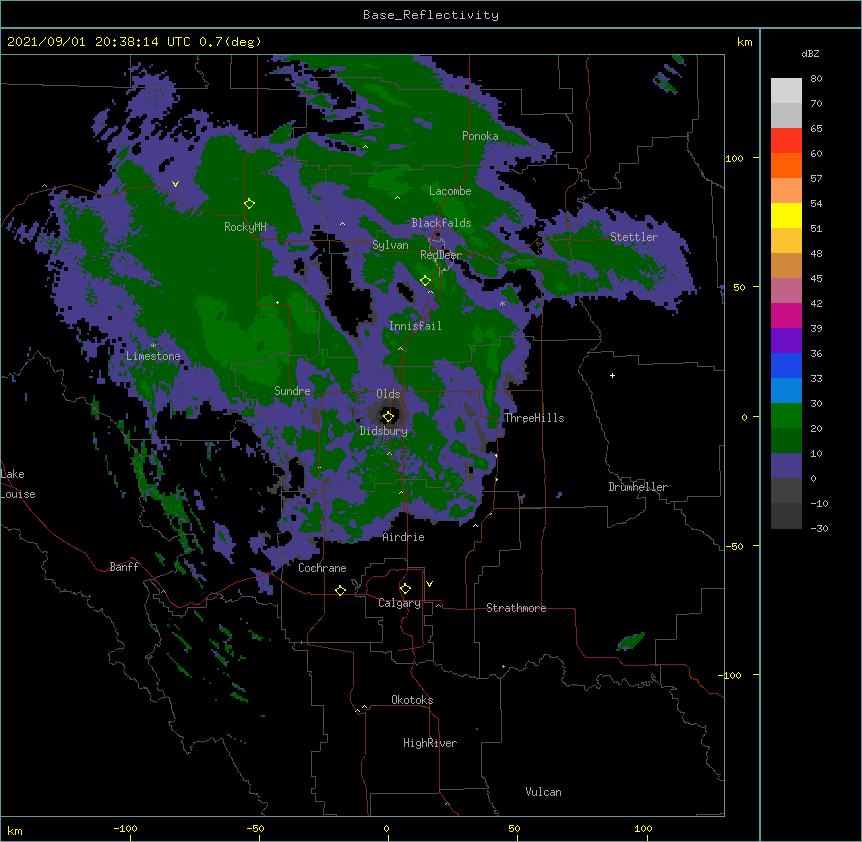The width and height of the screenshot is (862, 842).
Task: Click the Sylvan label
Action: [390, 245]
